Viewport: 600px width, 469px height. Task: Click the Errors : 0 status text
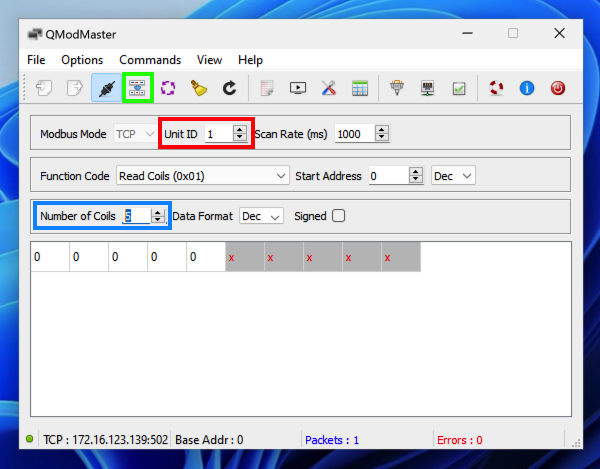pyautogui.click(x=460, y=440)
